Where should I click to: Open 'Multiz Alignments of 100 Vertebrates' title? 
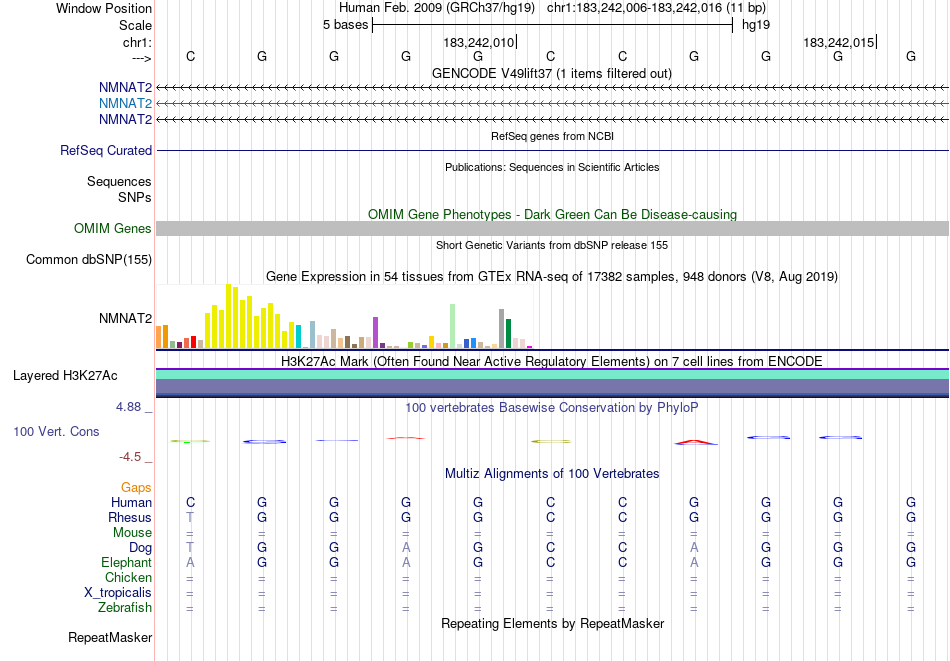552,473
